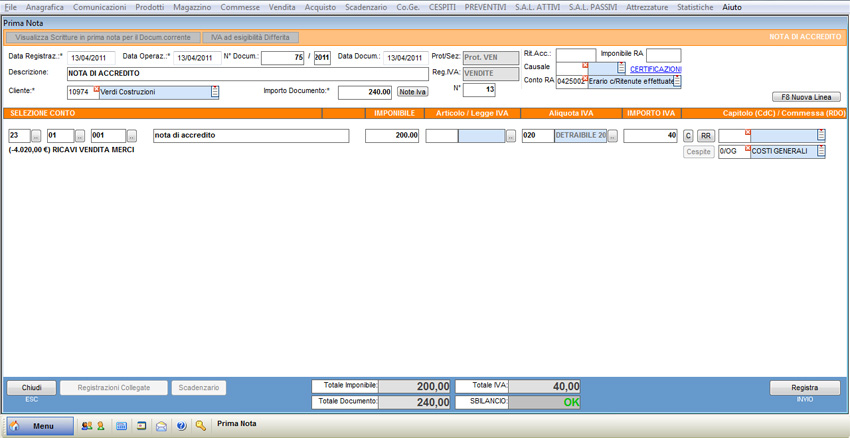Click the key icon in bottom toolbar
Screen dimensions: 850x438
pyautogui.click(x=201, y=426)
